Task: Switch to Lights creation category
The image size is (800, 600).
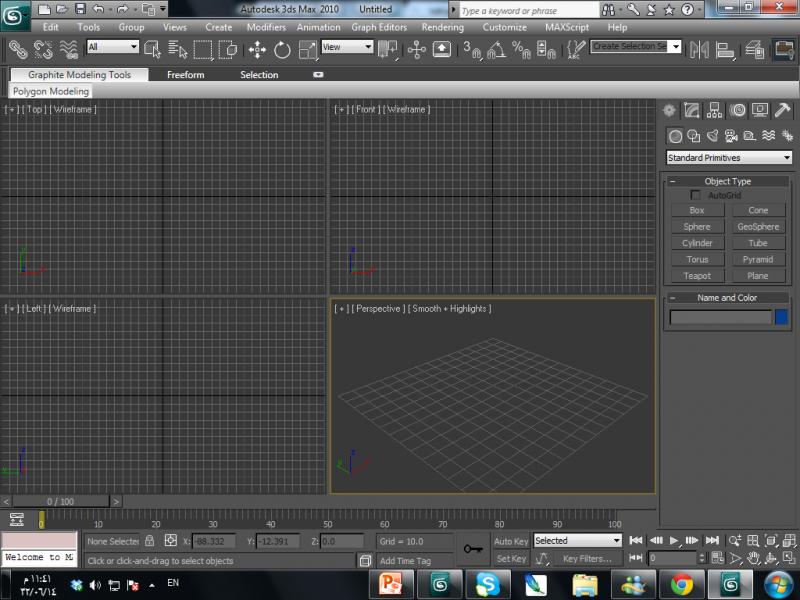Action: (713, 136)
